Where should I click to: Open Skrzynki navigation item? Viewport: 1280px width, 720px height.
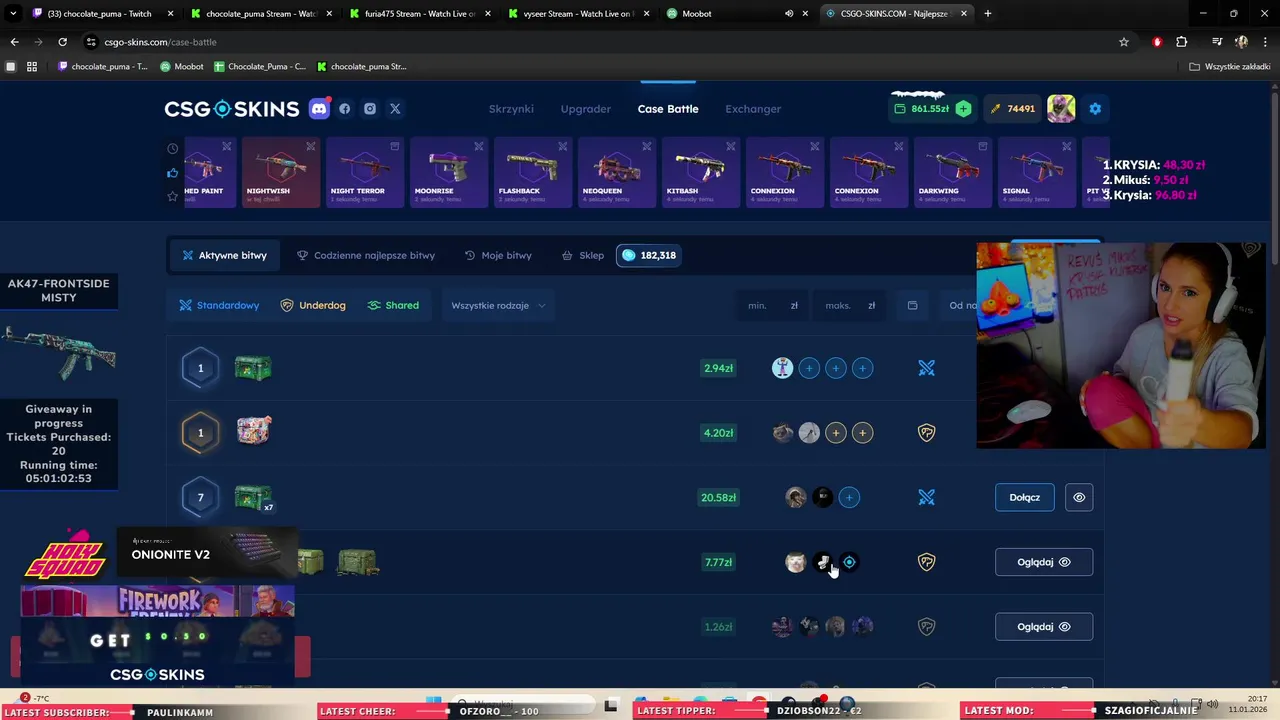point(511,109)
